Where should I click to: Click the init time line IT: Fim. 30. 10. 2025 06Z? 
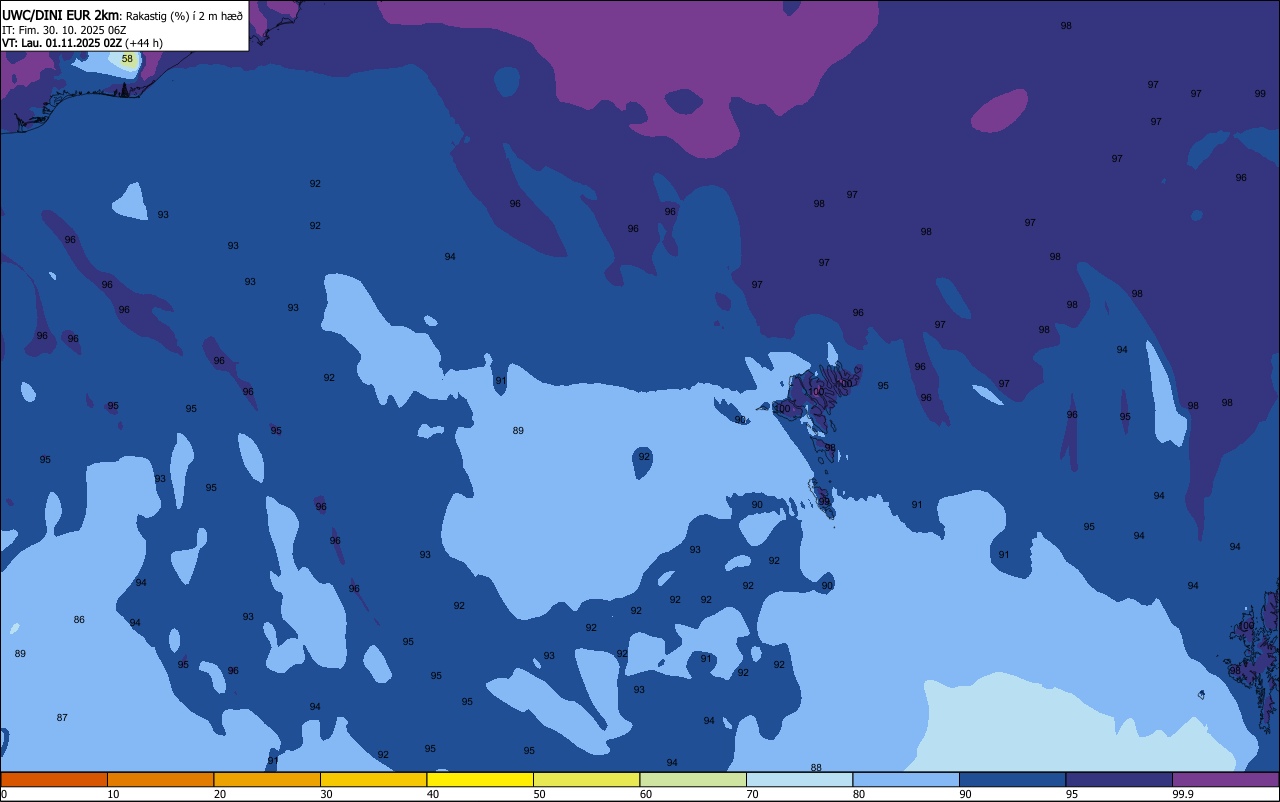64,30
